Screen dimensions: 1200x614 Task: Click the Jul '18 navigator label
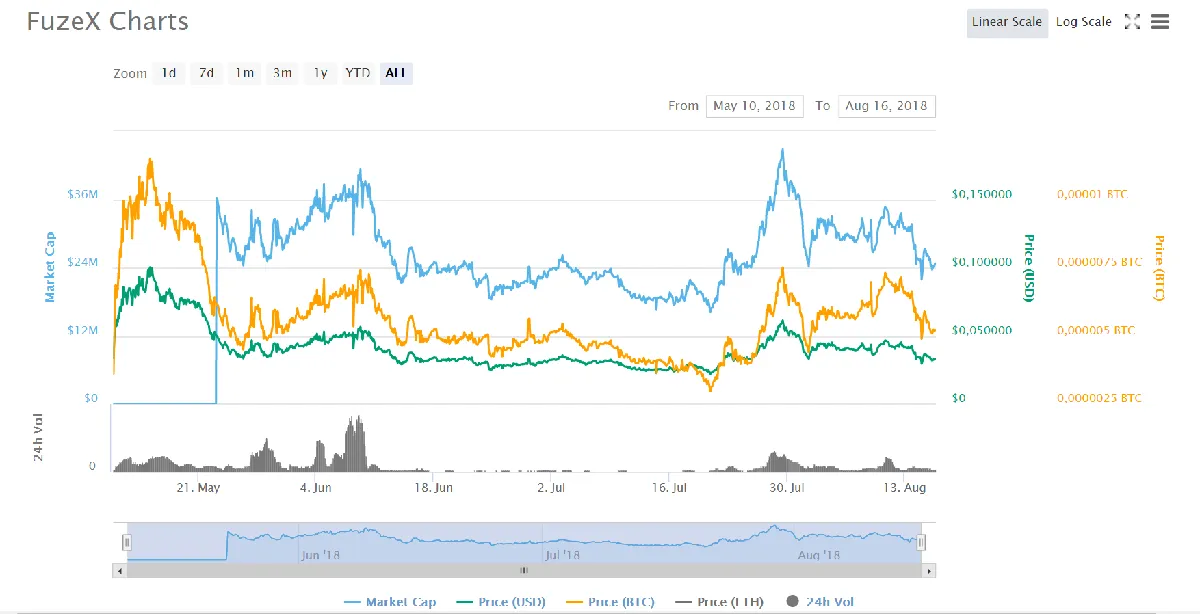pyautogui.click(x=562, y=554)
